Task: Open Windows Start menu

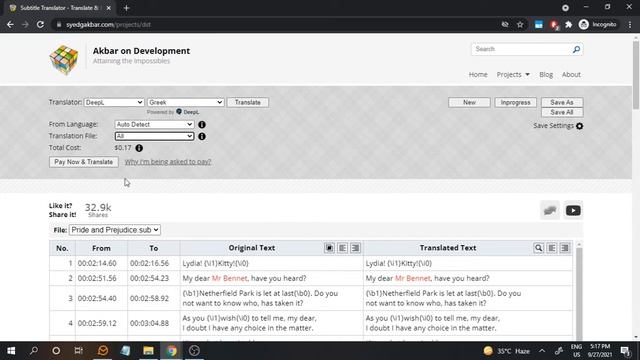Action: pos(11,351)
